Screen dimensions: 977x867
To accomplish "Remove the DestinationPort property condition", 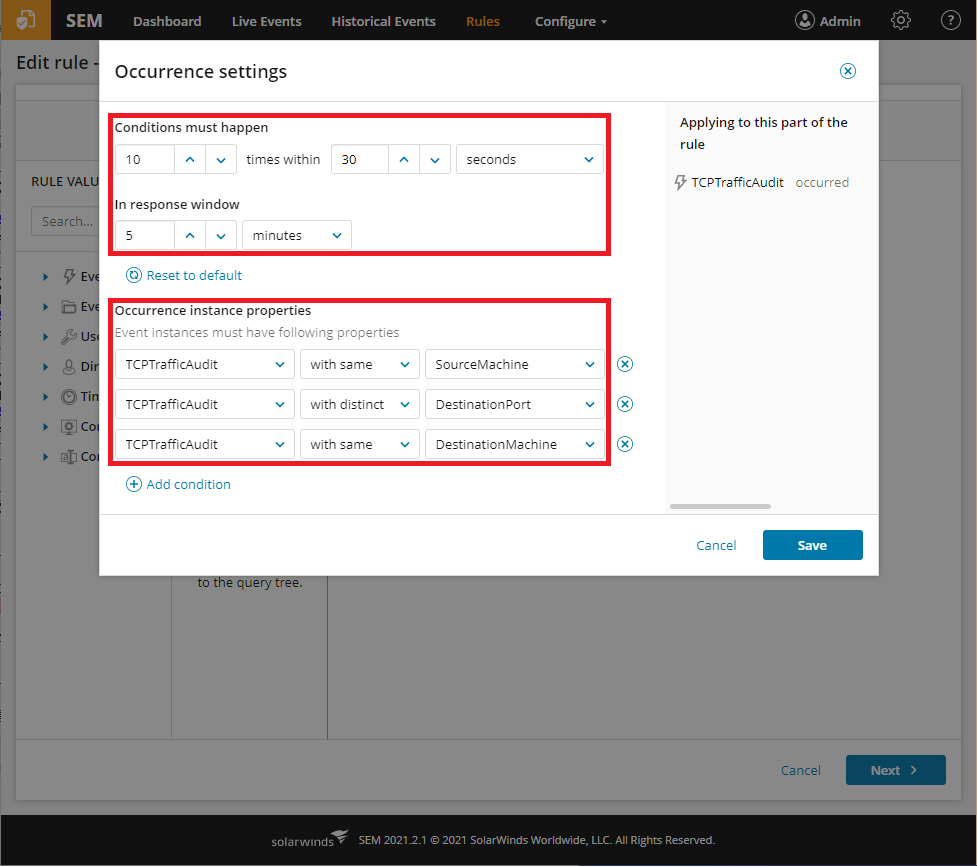I will [624, 404].
